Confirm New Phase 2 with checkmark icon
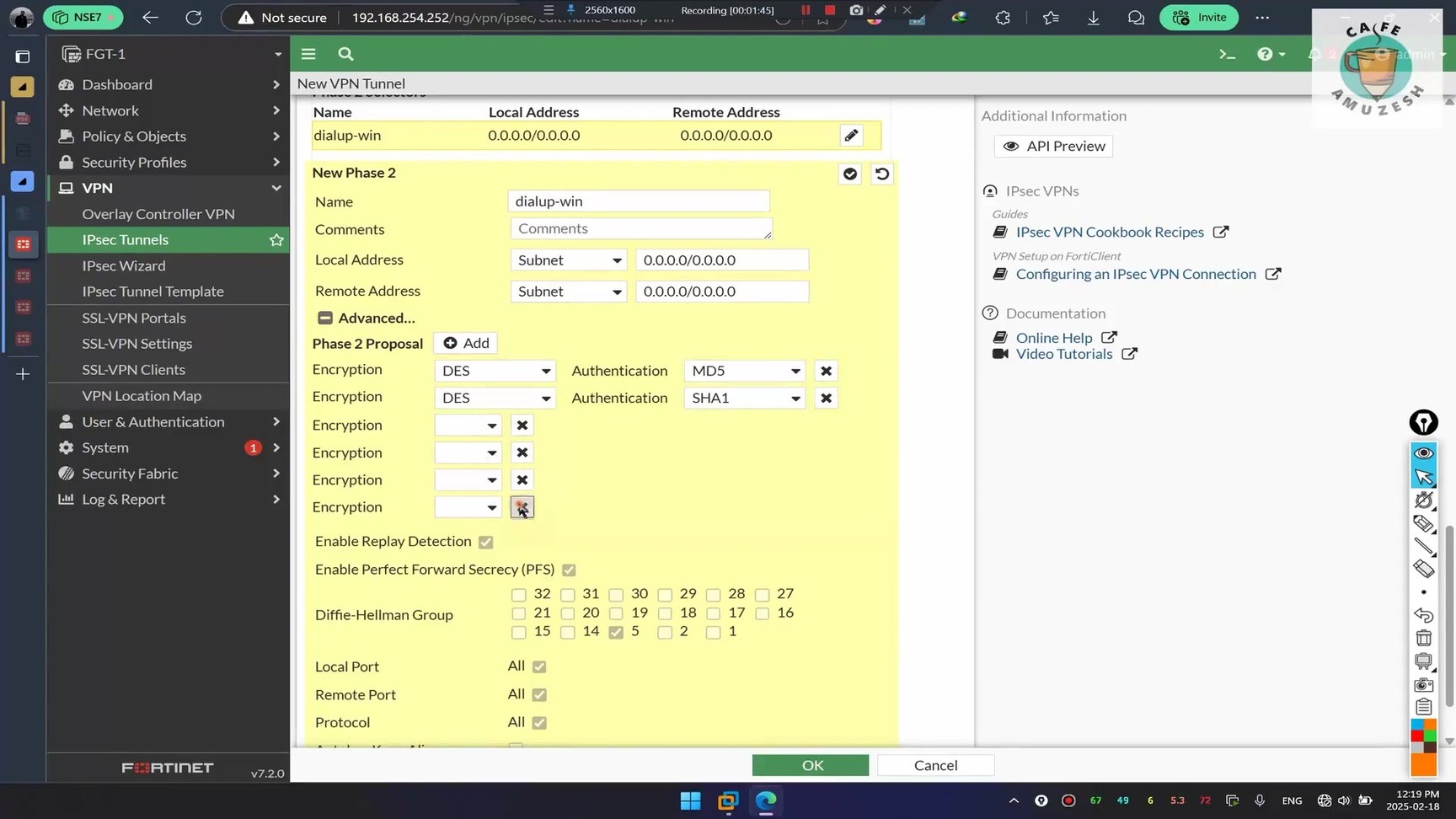 849,174
